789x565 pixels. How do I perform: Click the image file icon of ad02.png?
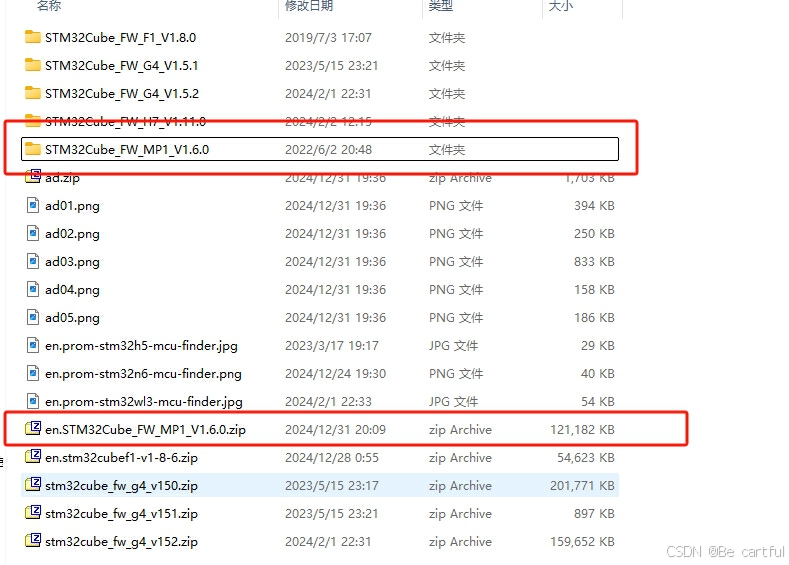point(33,233)
